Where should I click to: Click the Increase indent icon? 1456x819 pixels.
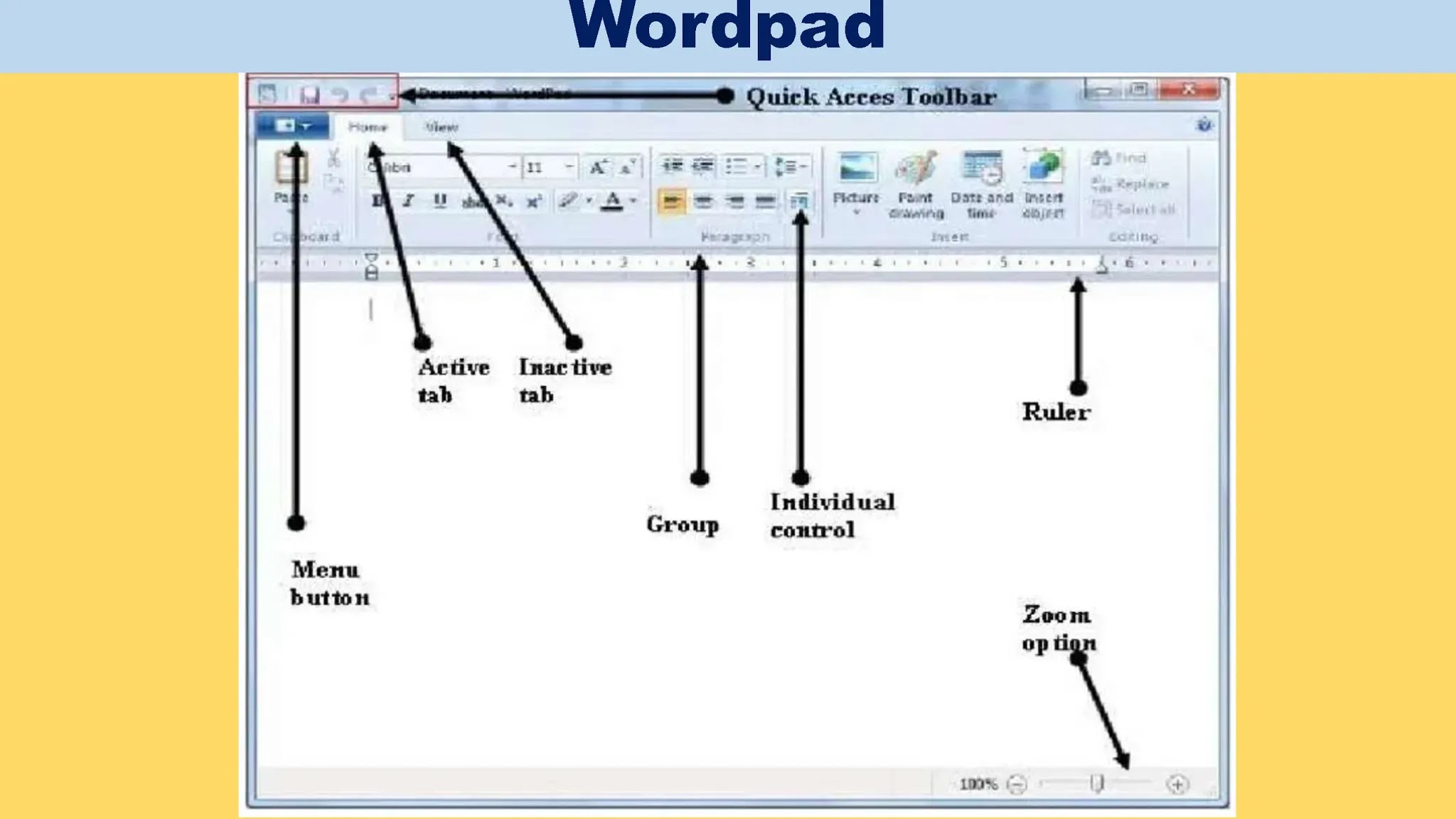point(704,166)
